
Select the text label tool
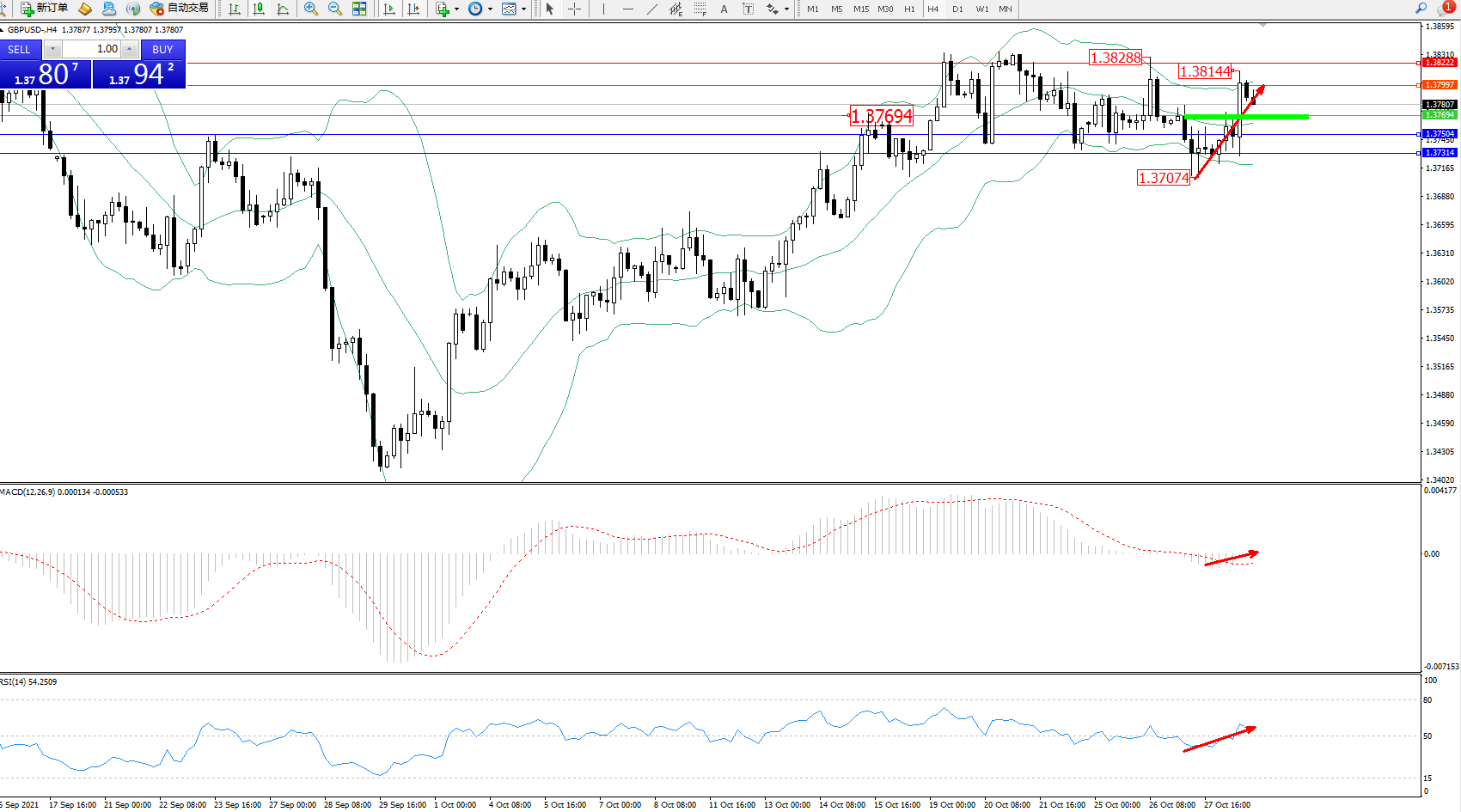(x=724, y=9)
